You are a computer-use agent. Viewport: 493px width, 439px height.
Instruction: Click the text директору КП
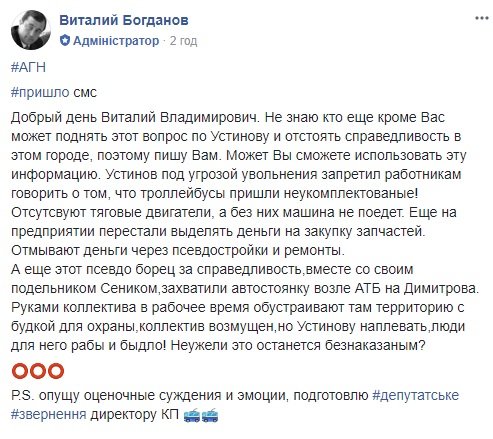[x=135, y=415]
